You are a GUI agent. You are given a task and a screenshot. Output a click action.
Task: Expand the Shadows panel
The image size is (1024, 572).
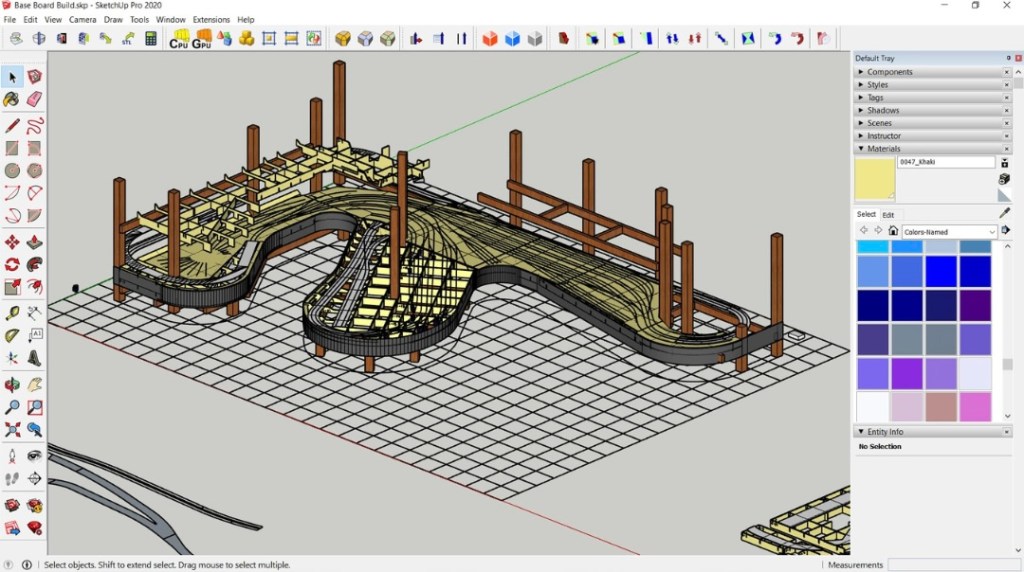[882, 110]
